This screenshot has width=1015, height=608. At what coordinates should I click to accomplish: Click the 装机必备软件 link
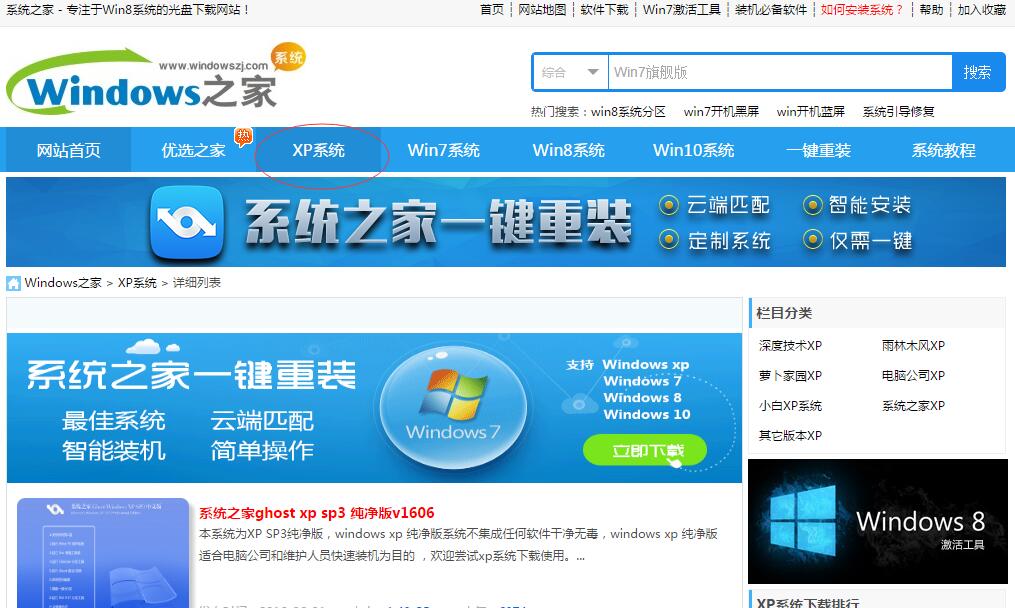click(771, 10)
